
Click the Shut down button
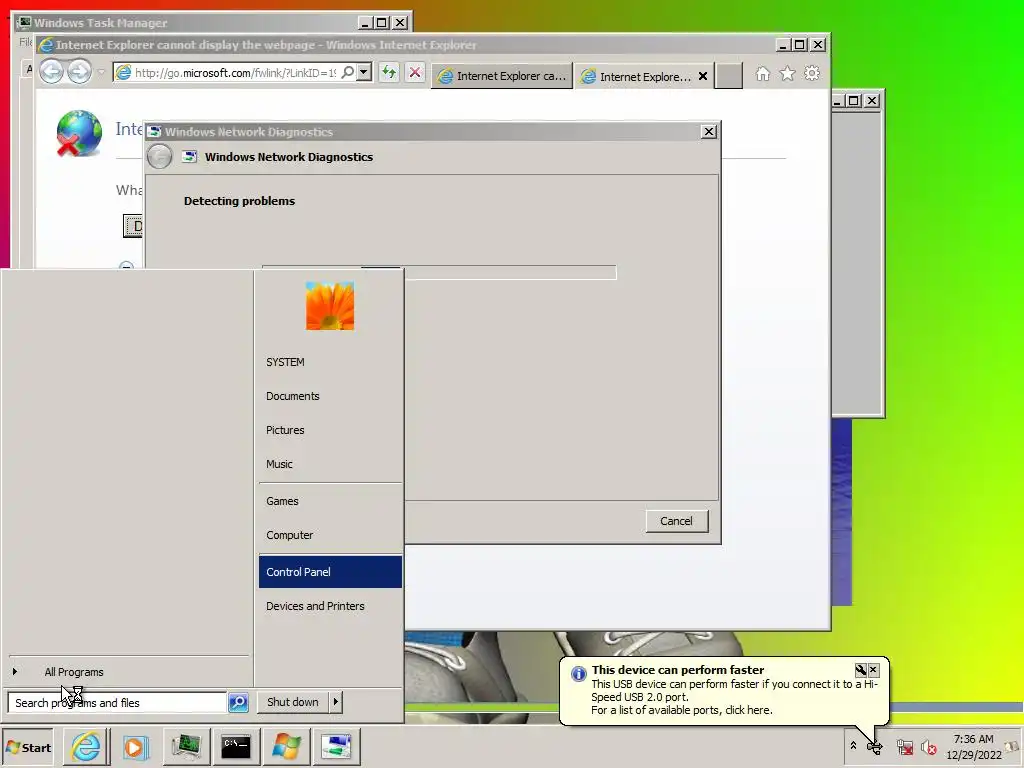pyautogui.click(x=293, y=702)
